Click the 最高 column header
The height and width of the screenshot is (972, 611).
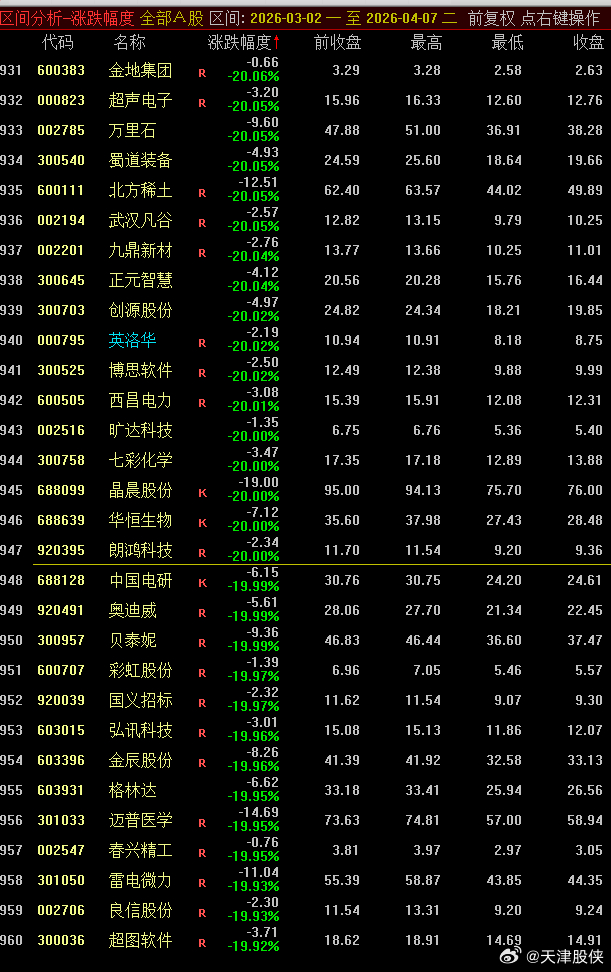pyautogui.click(x=426, y=43)
